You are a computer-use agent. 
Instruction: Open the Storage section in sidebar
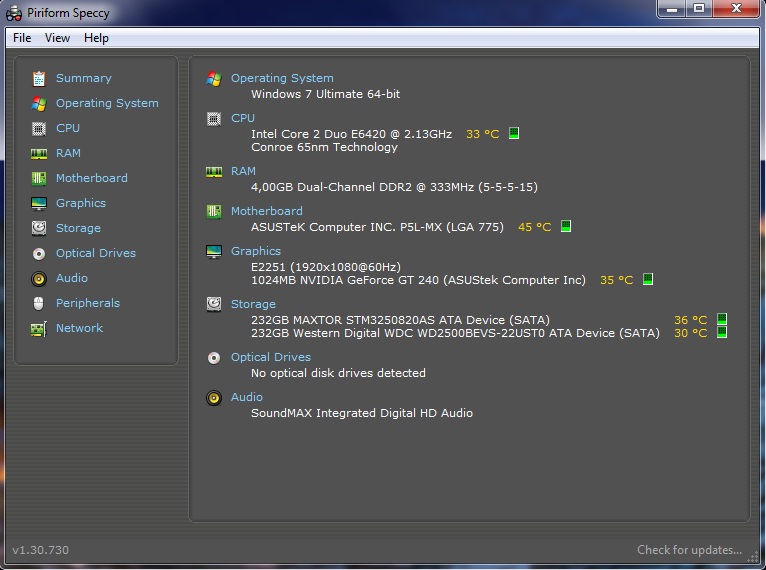click(78, 228)
